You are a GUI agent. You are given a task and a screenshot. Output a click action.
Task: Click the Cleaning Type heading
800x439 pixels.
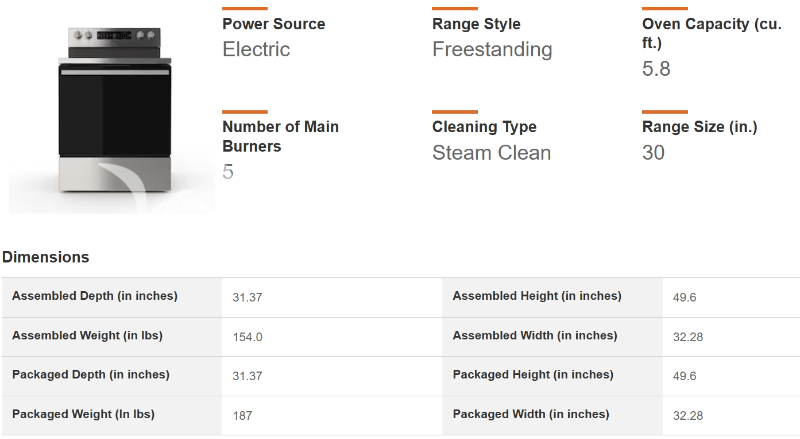[484, 127]
